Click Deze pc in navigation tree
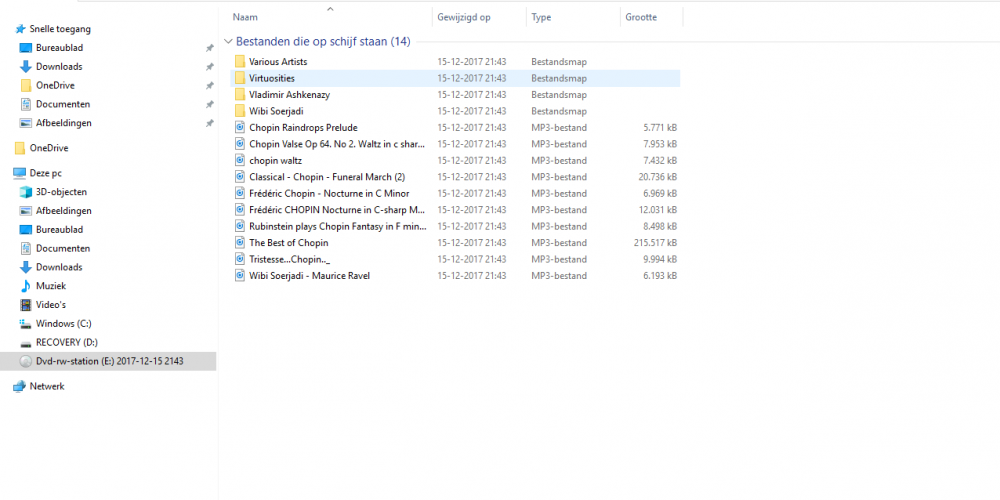The height and width of the screenshot is (500, 1000). point(46,173)
